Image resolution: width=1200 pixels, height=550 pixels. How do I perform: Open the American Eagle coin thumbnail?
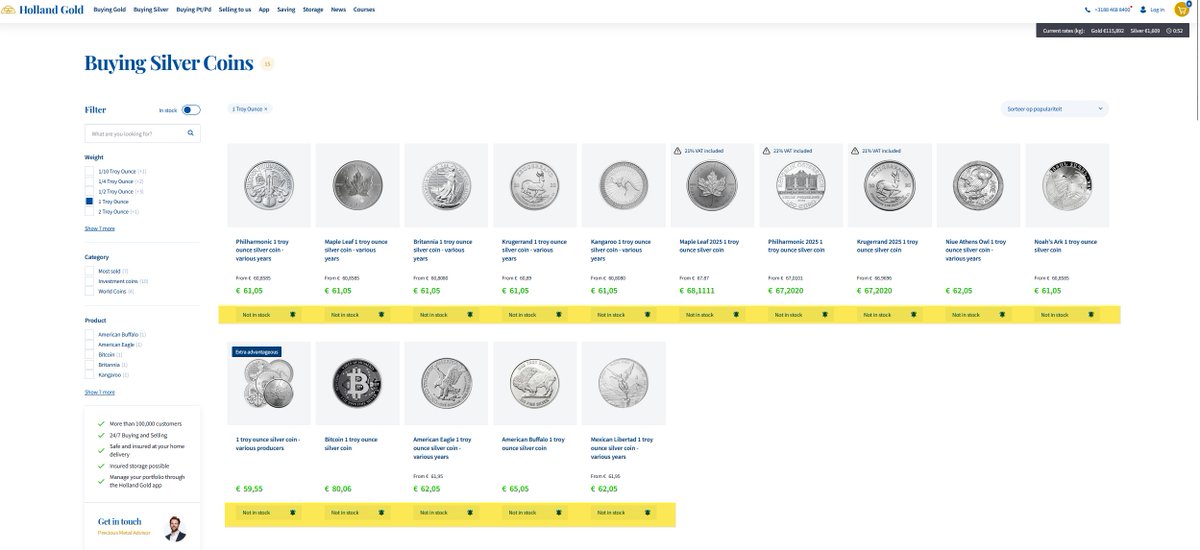coord(447,384)
